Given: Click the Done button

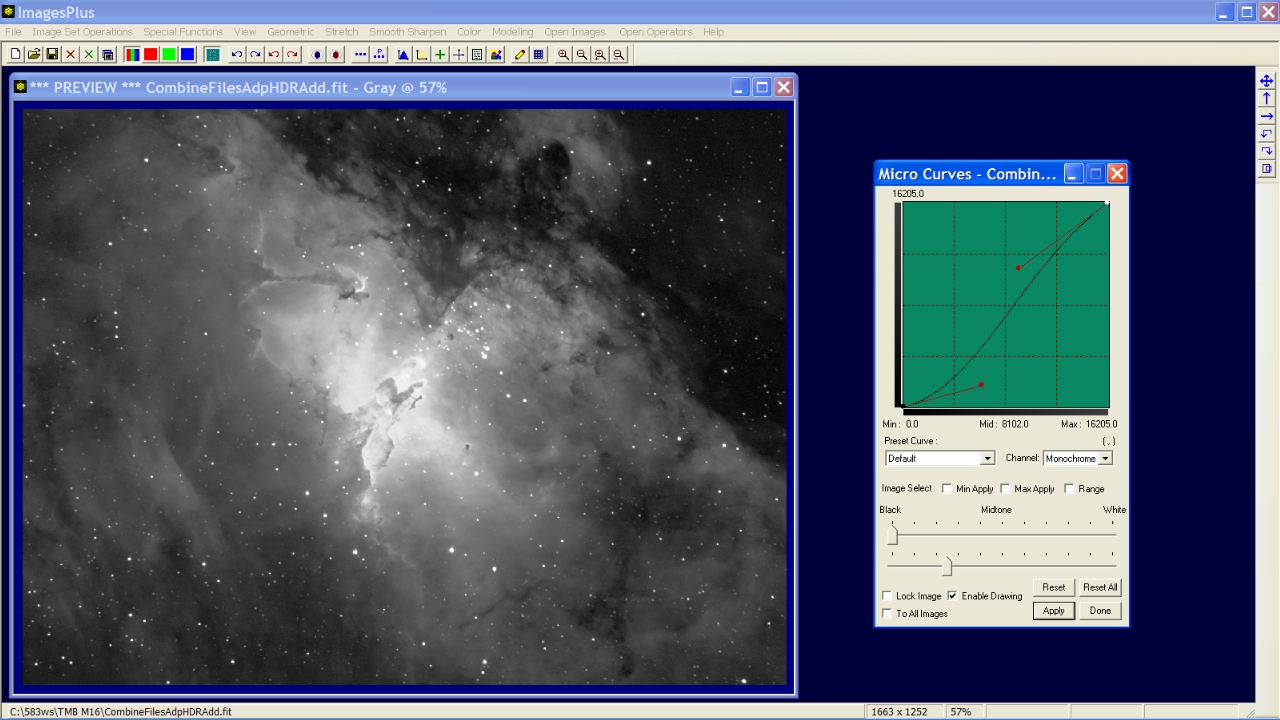Looking at the screenshot, I should click(x=1100, y=611).
